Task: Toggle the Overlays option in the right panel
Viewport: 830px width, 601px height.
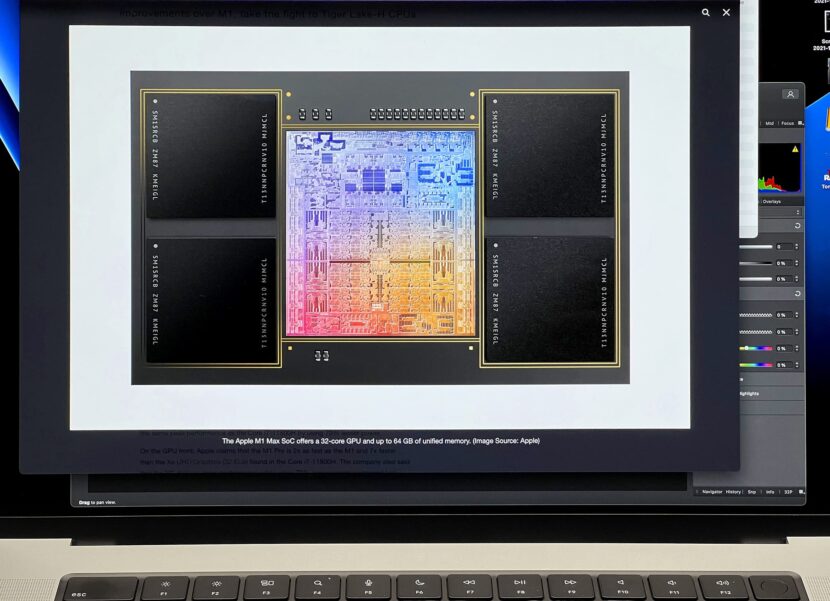Action: pyautogui.click(x=772, y=201)
